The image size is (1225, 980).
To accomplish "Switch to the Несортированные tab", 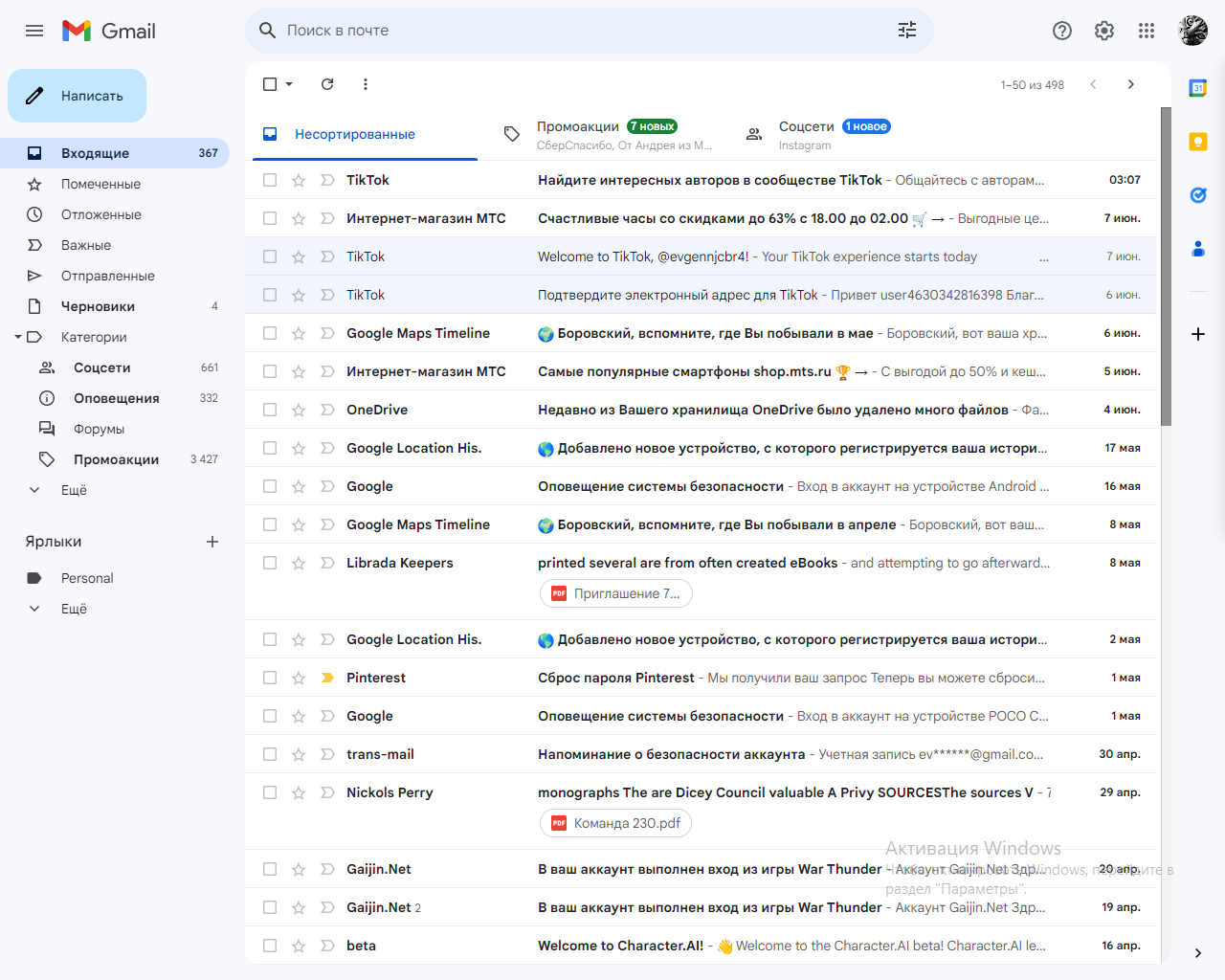I will pos(365,134).
